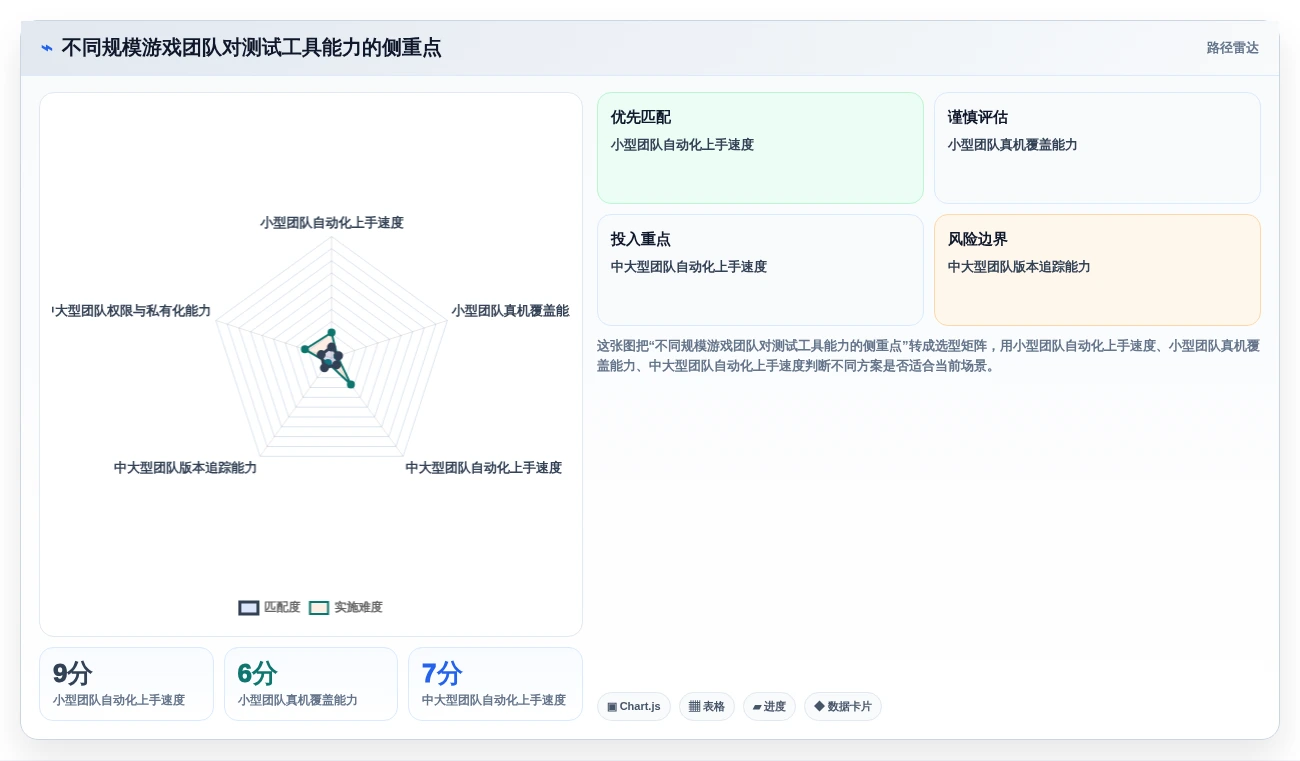Image resolution: width=1300 pixels, height=761 pixels.
Task: Click radar axis label 大型团队权限与私有化能力
Action: pyautogui.click(x=132, y=311)
